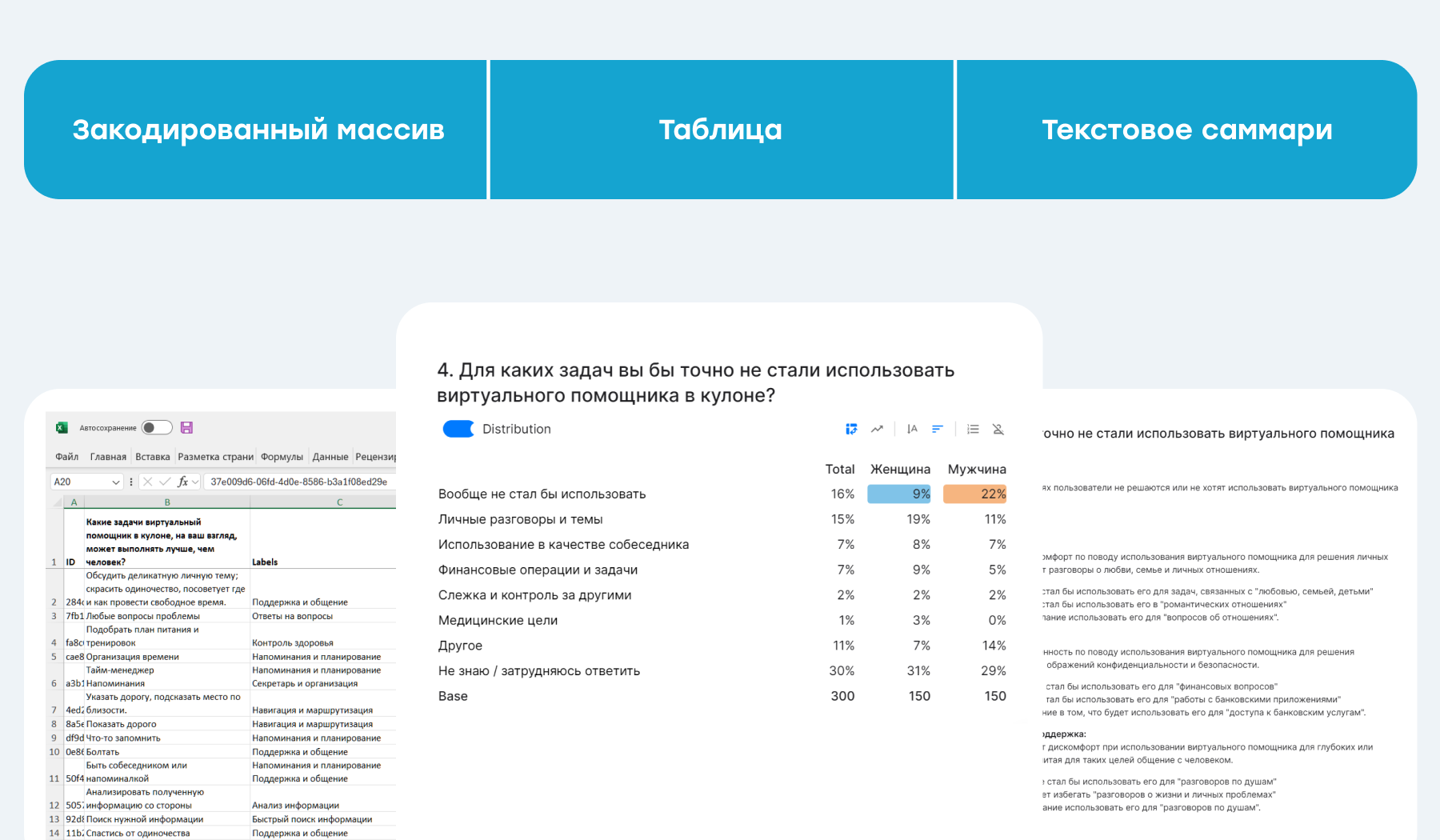Switch to the Формулы ribbon tab
Screen dimensions: 1440x840
coord(282,457)
